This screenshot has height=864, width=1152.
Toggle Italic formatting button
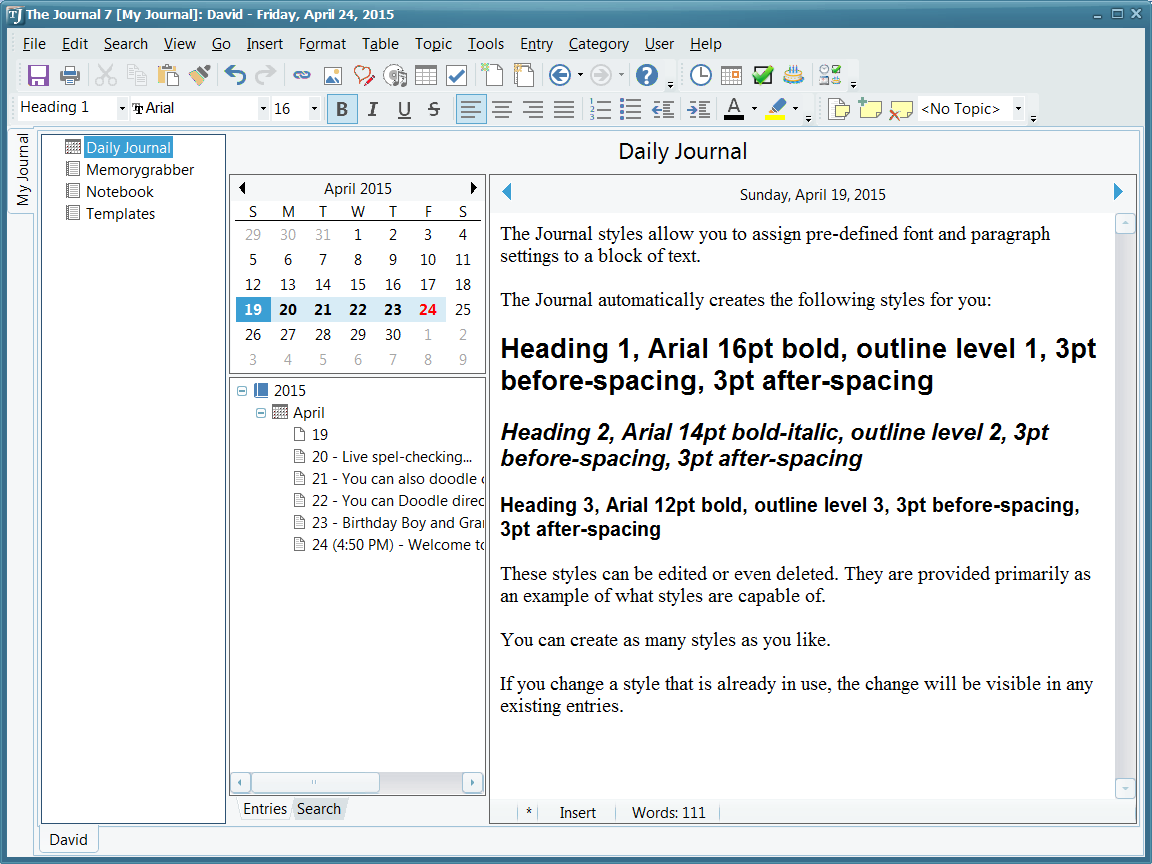tap(373, 109)
